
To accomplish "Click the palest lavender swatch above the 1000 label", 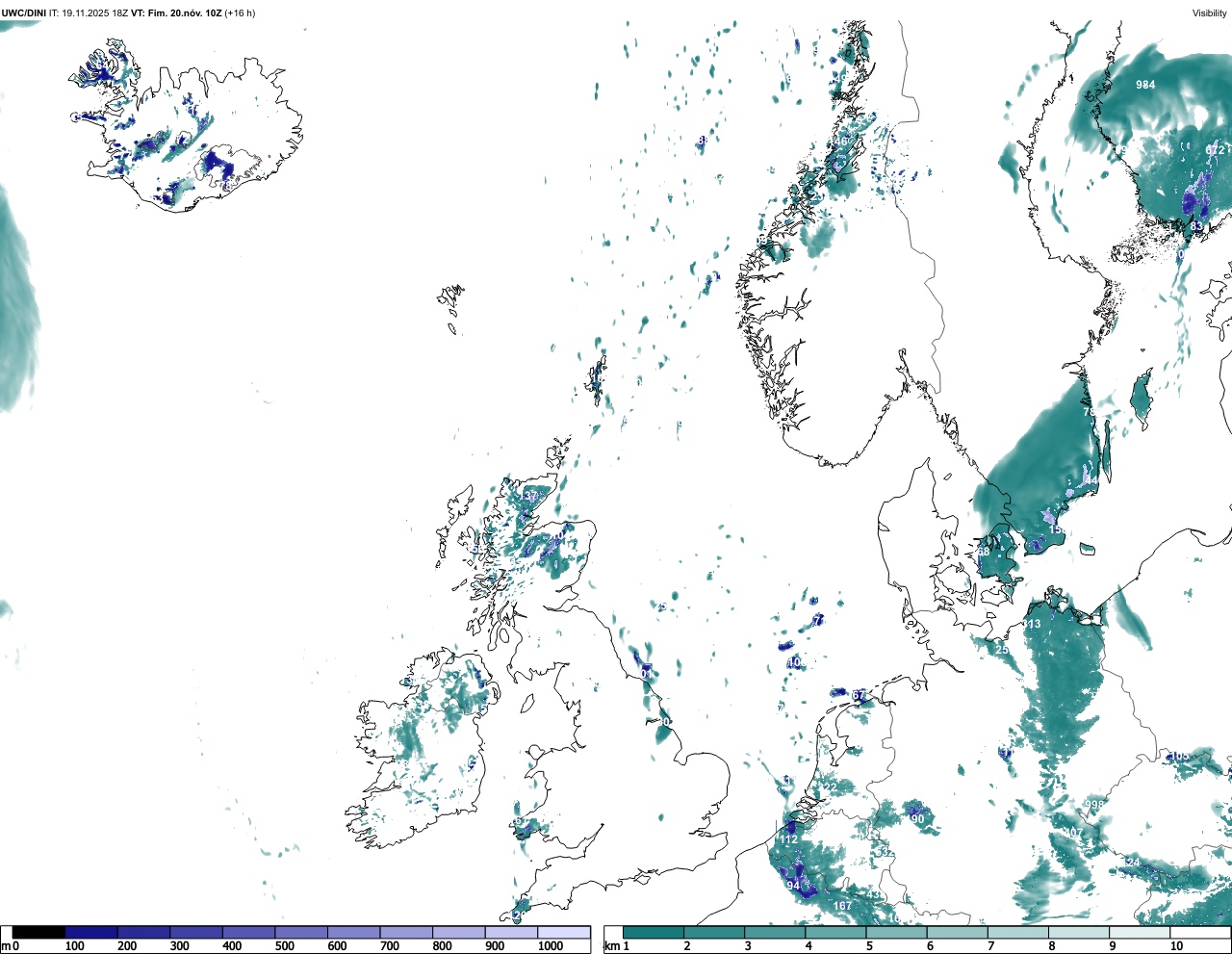I will tap(564, 932).
